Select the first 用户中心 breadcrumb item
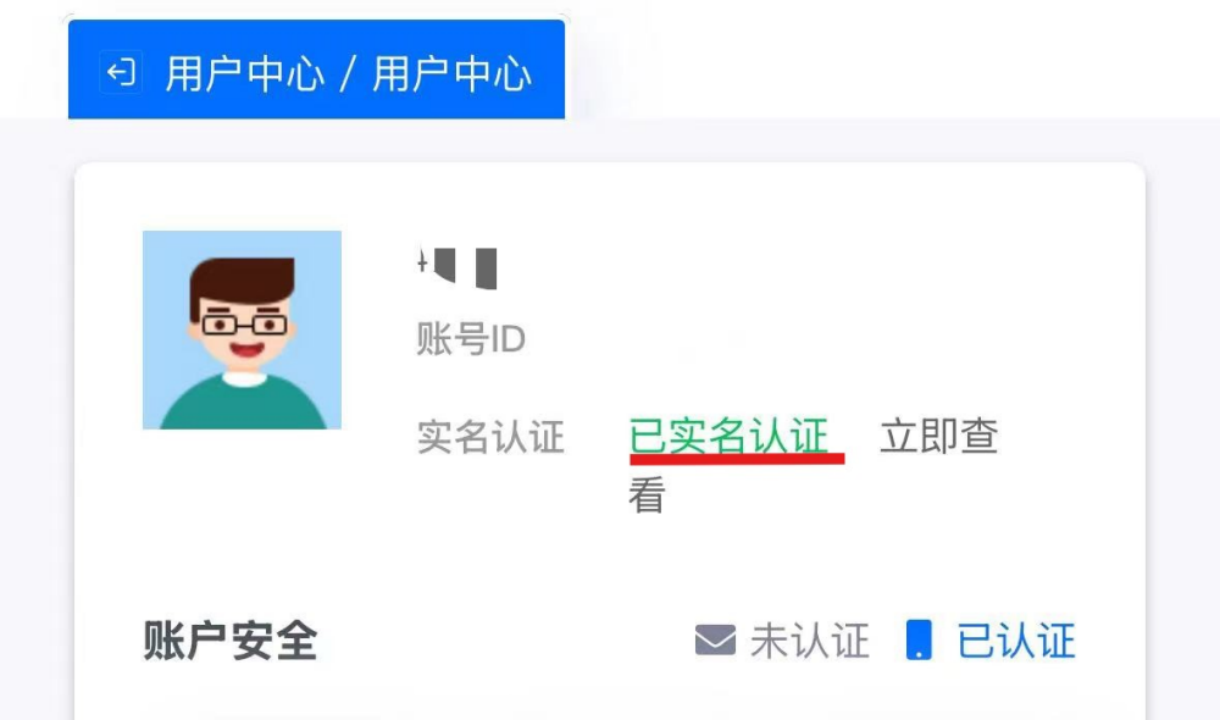 (244, 74)
